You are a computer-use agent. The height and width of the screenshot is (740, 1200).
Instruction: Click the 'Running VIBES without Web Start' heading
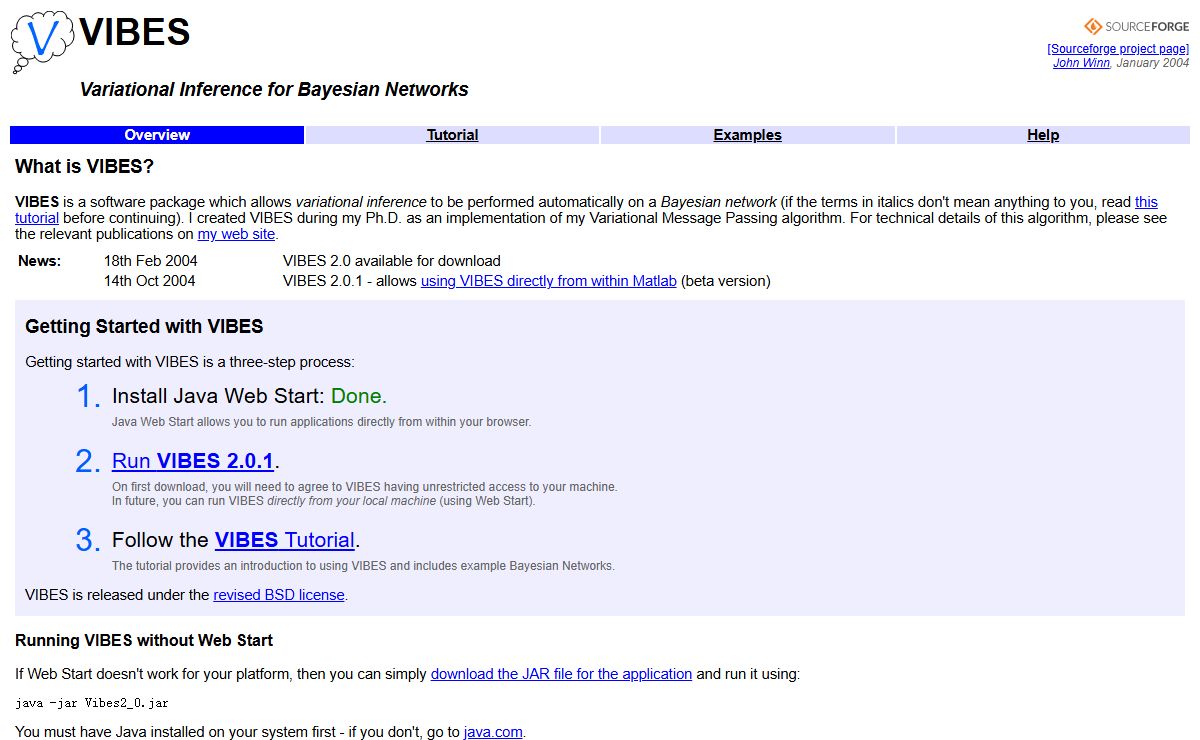[x=144, y=640]
